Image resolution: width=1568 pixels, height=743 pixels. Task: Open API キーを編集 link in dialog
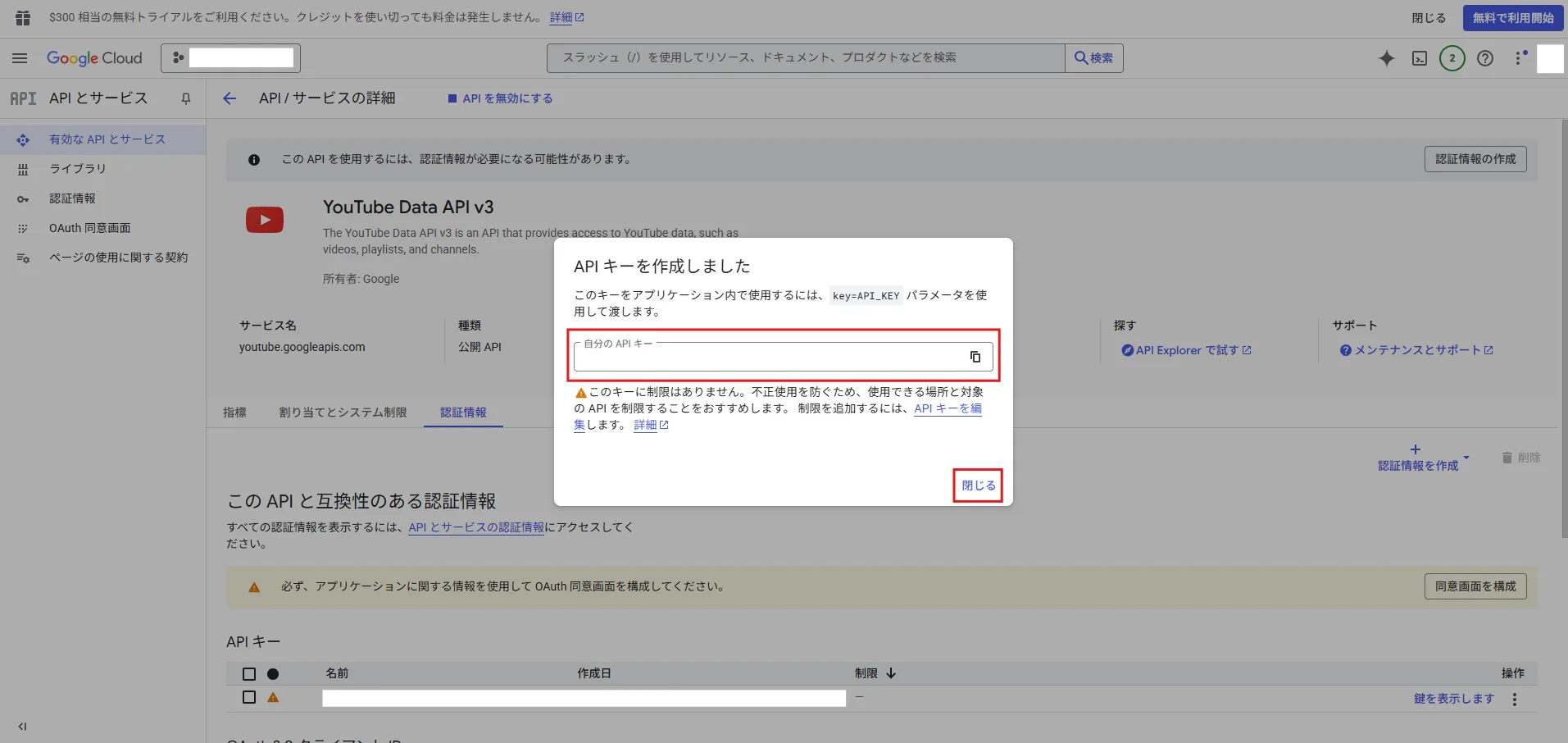pos(948,408)
